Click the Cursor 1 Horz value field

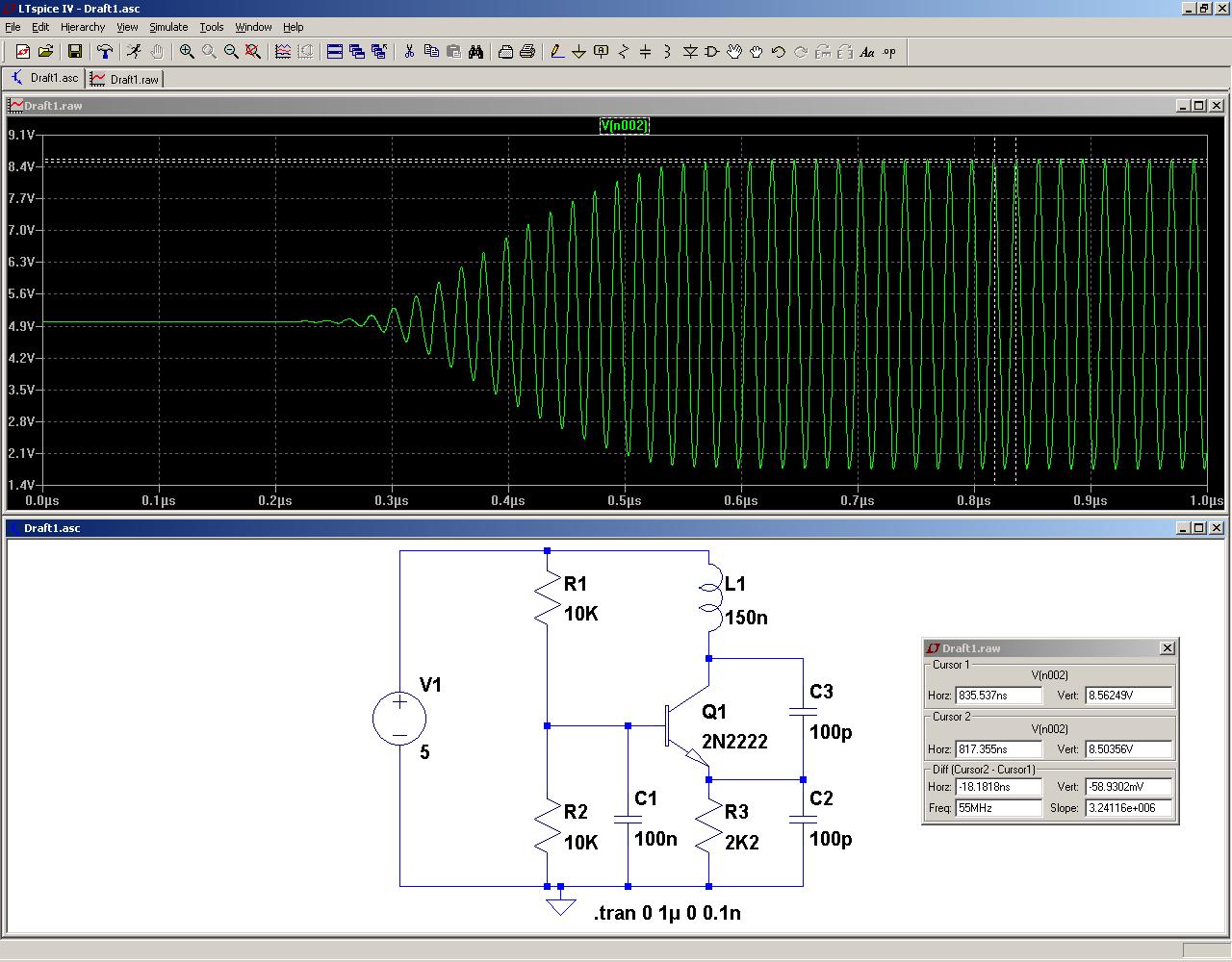pos(998,696)
